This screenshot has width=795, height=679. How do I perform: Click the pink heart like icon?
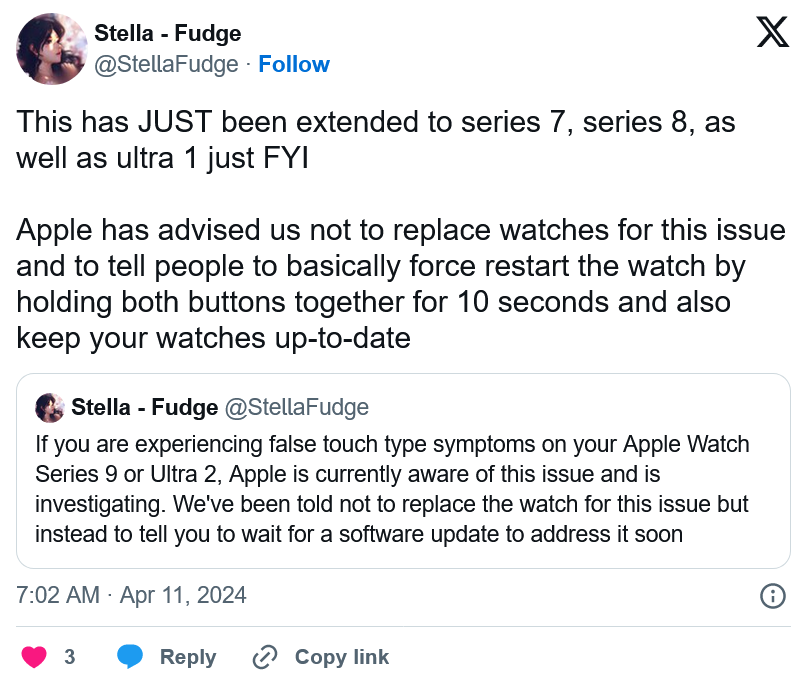pyautogui.click(x=34, y=657)
